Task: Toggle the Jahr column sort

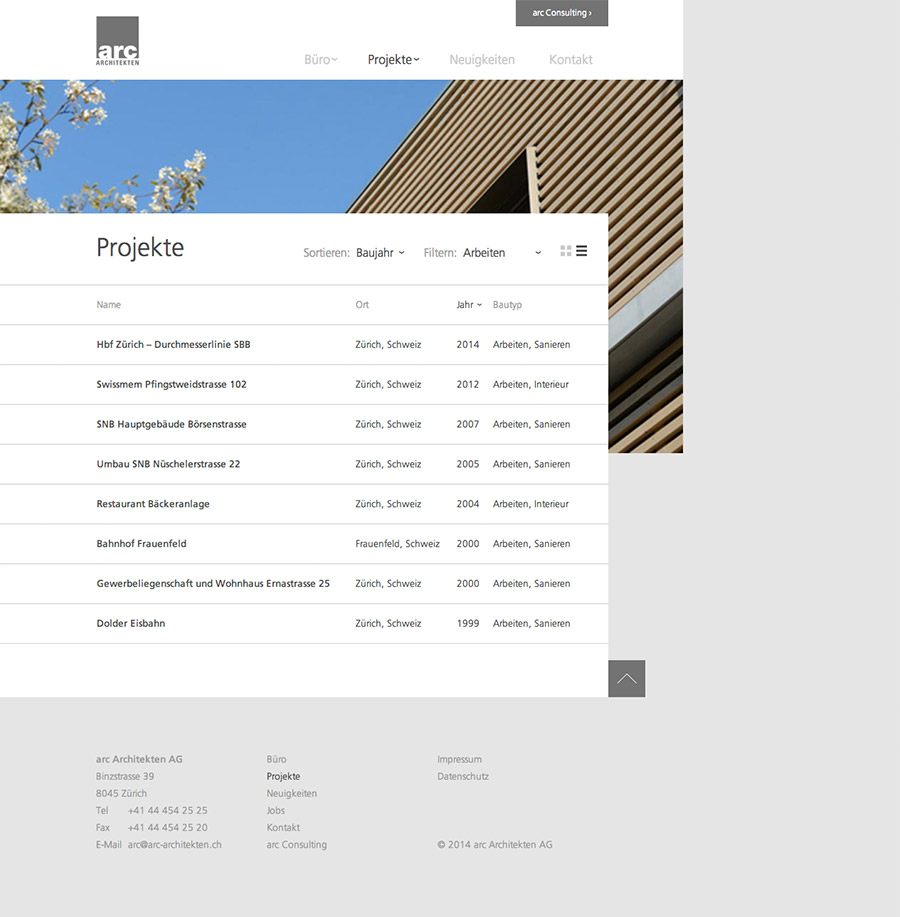Action: 469,305
